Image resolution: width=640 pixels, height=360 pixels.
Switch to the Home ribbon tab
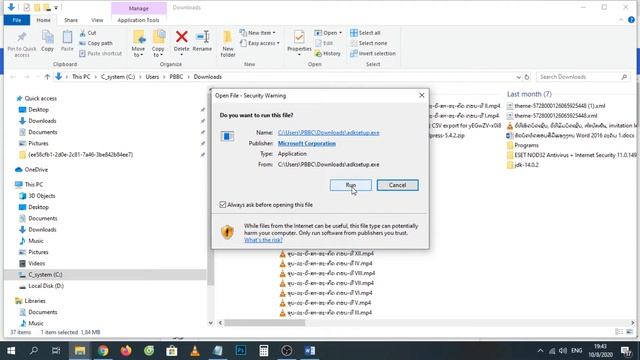(43, 20)
